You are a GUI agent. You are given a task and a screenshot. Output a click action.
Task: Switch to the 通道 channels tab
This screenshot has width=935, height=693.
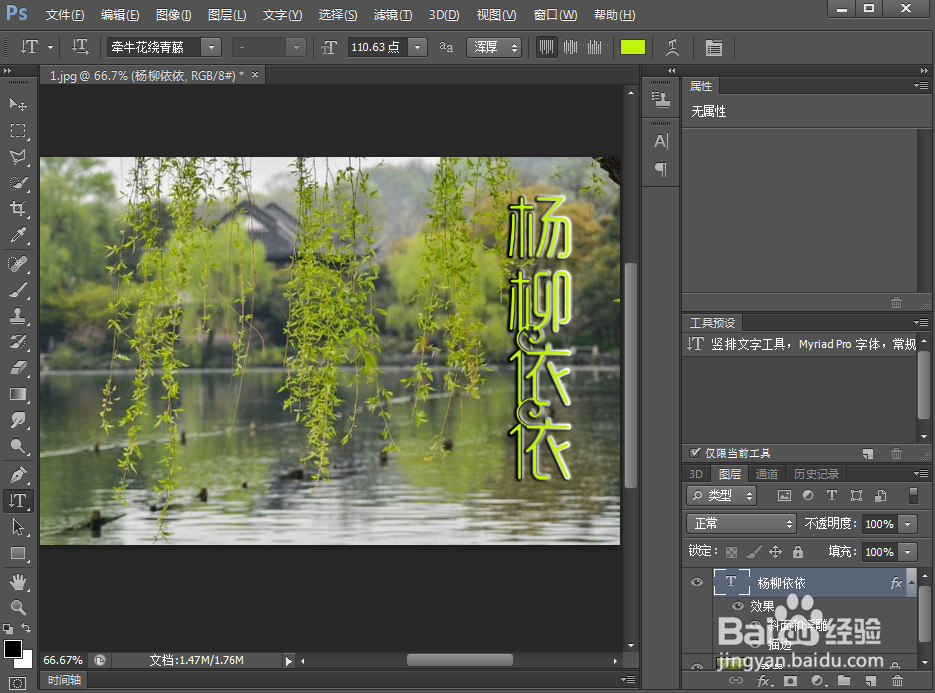767,473
